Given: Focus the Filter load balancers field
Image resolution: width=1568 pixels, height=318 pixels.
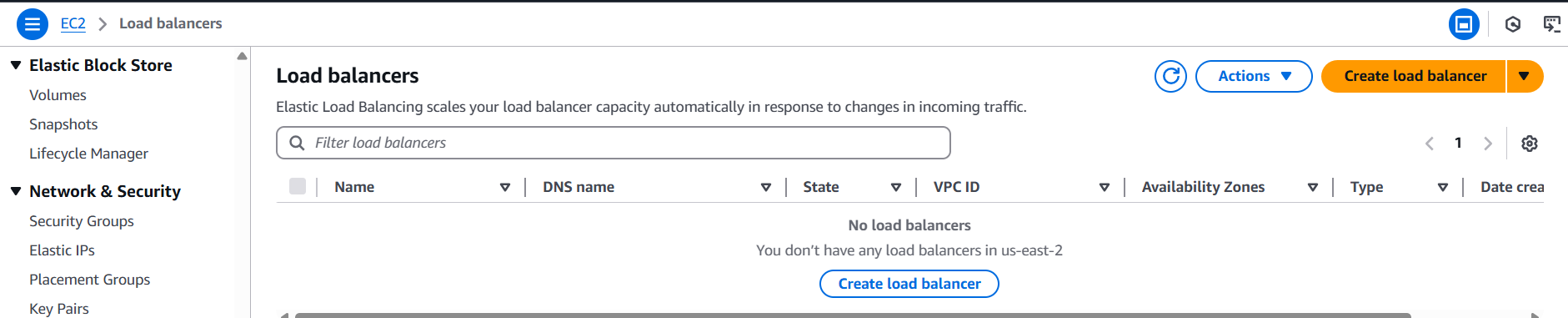Looking at the screenshot, I should click(614, 143).
